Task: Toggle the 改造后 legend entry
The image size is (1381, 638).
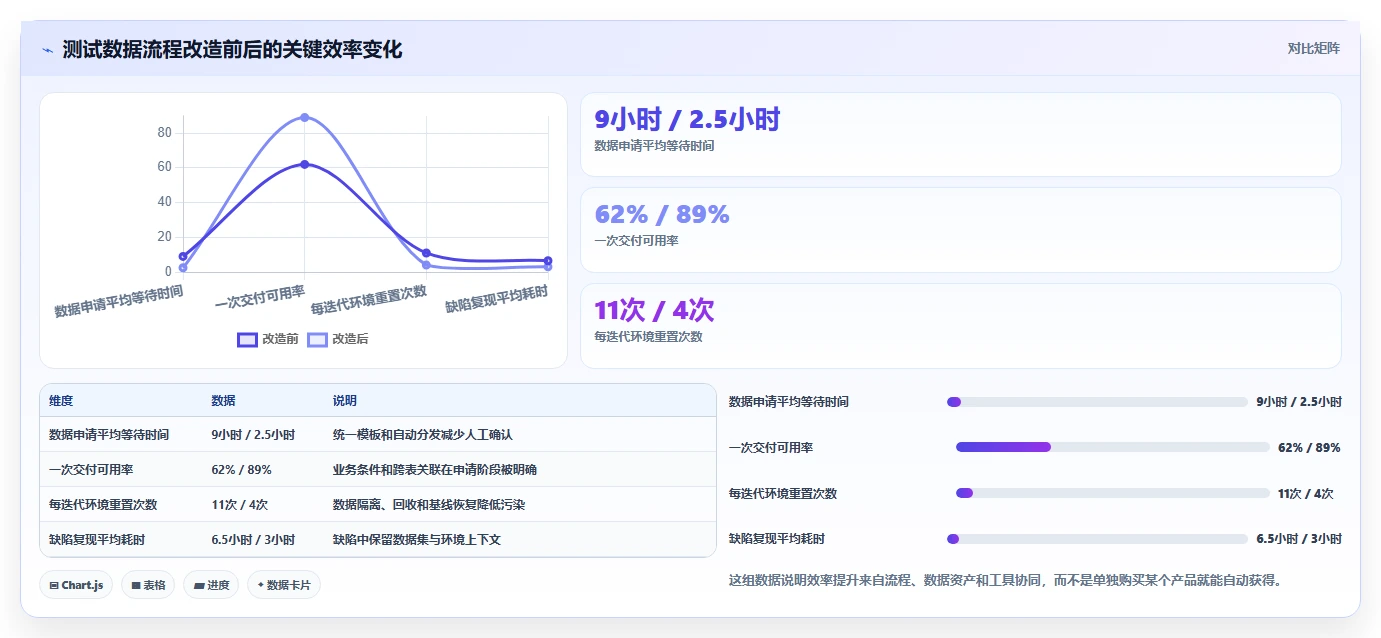Action: click(x=337, y=339)
